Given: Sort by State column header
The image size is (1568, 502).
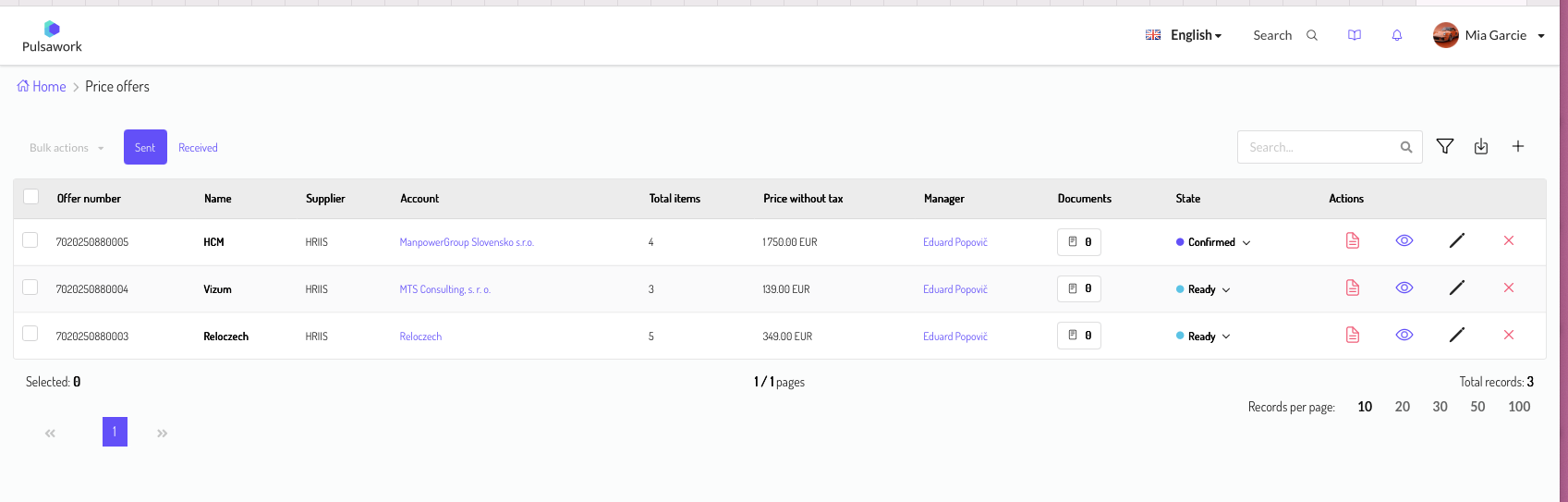Looking at the screenshot, I should pos(1188,199).
